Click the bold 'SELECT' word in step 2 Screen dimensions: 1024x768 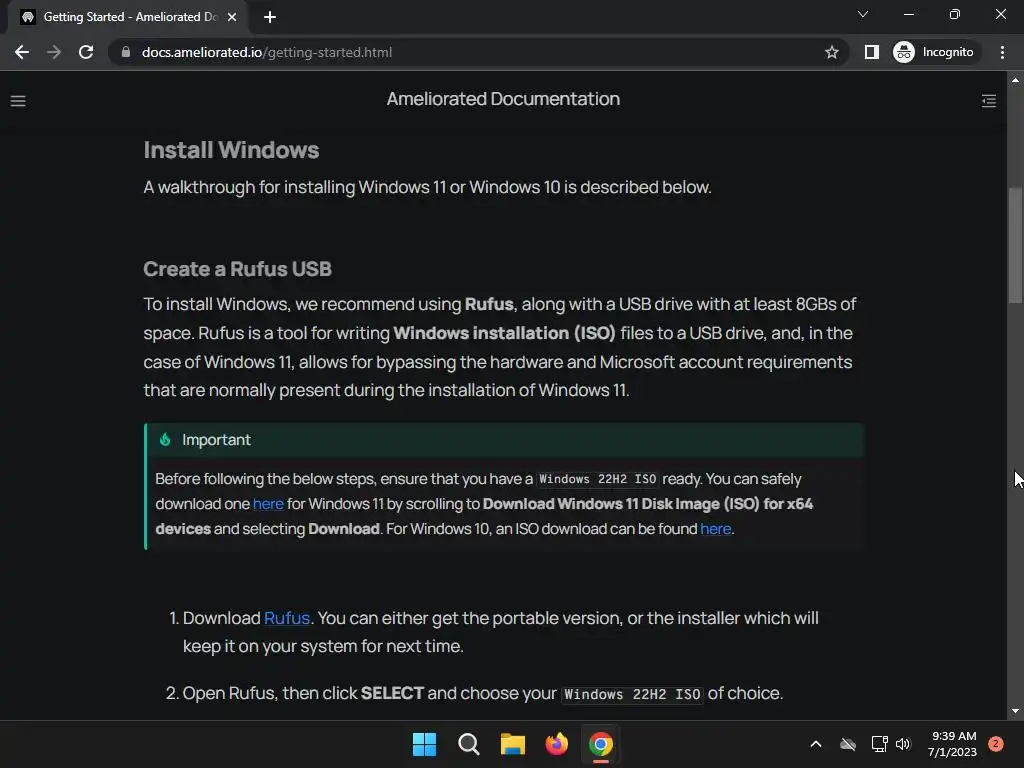pos(392,693)
